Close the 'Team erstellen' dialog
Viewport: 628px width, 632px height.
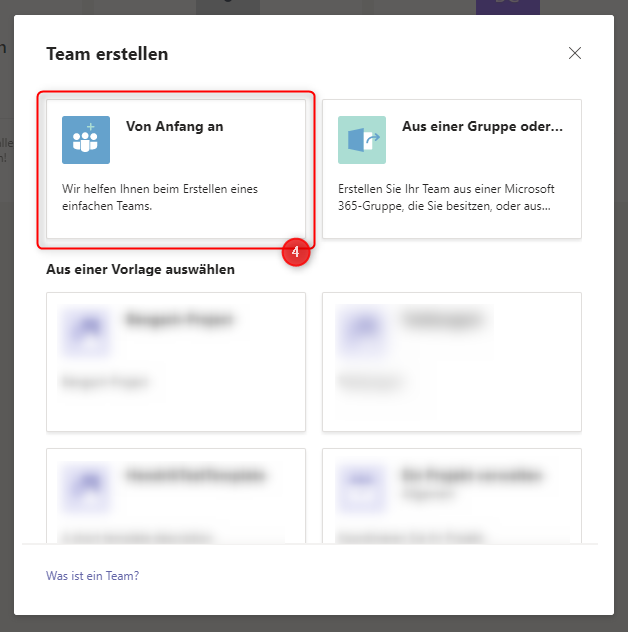tap(575, 53)
